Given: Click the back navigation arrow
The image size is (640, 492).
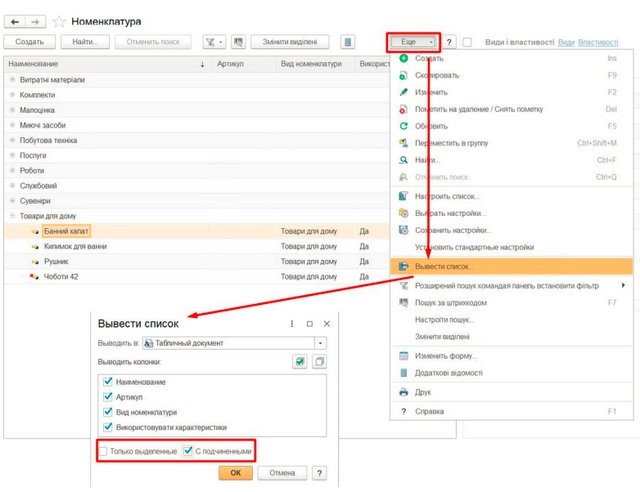Looking at the screenshot, I should coord(14,20).
